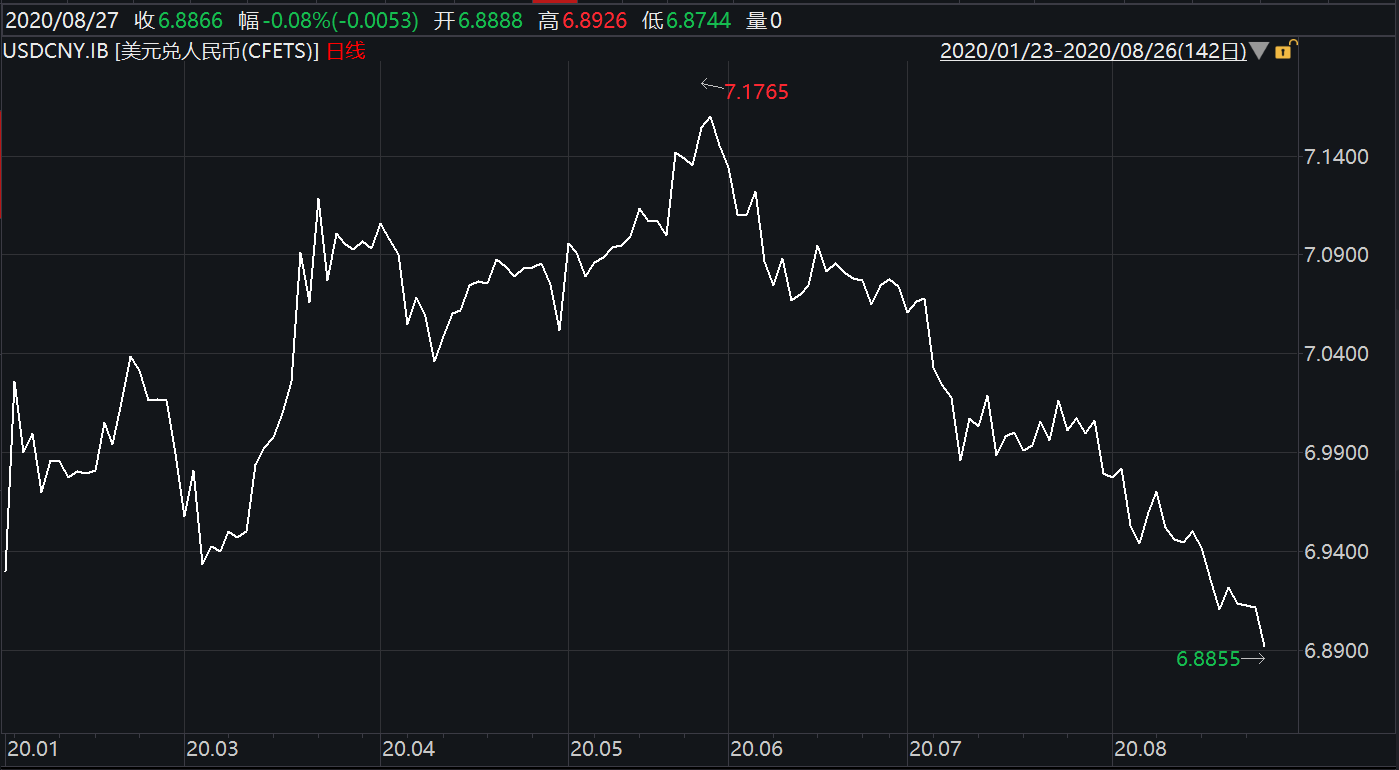Screen dimensions: 1399x770
Task: Click the 20.01 time axis label
Action: (x=32, y=748)
